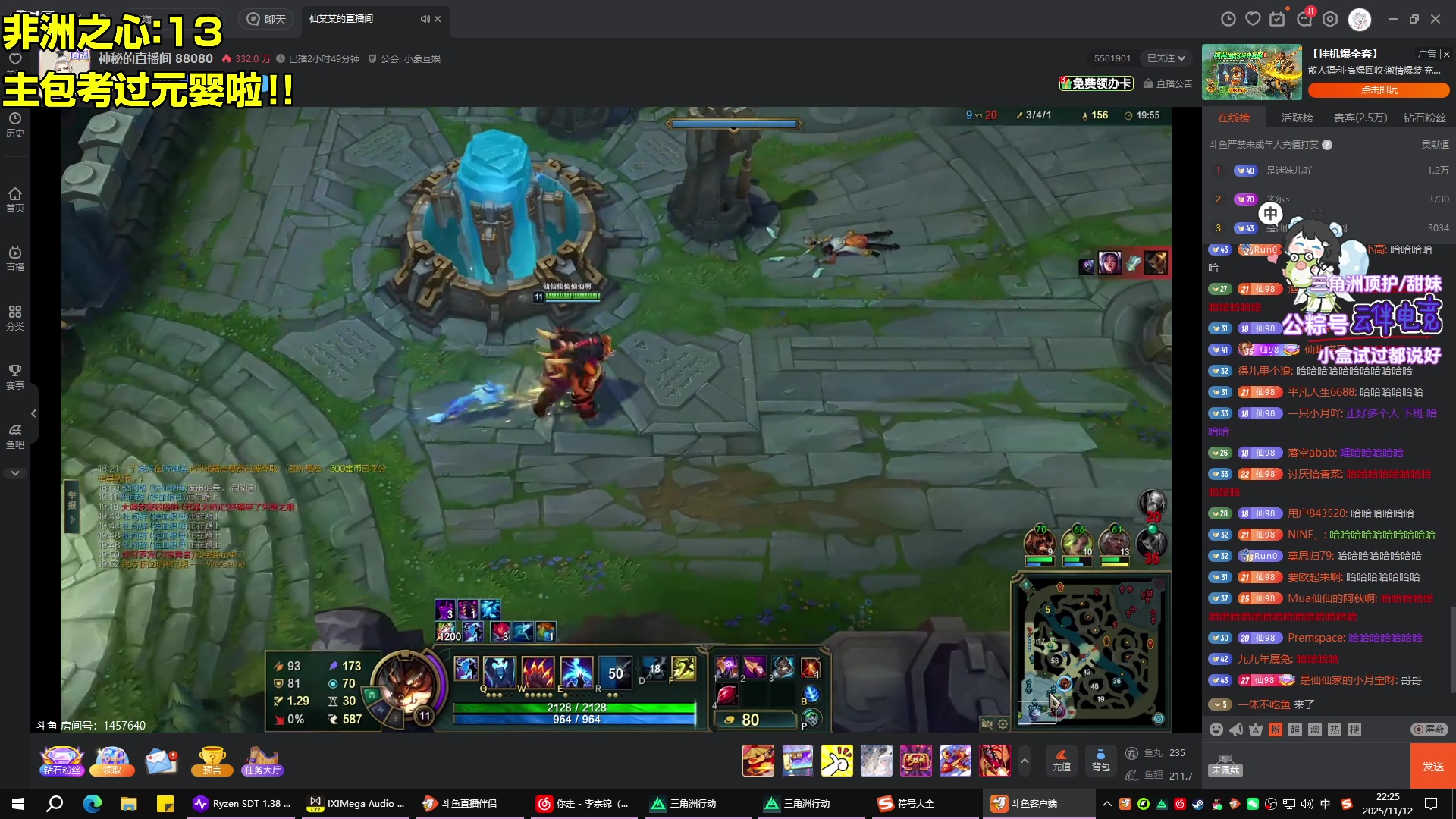
Task: Switch to the 钻石粉丝 ranking tab
Action: pyautogui.click(x=1424, y=118)
